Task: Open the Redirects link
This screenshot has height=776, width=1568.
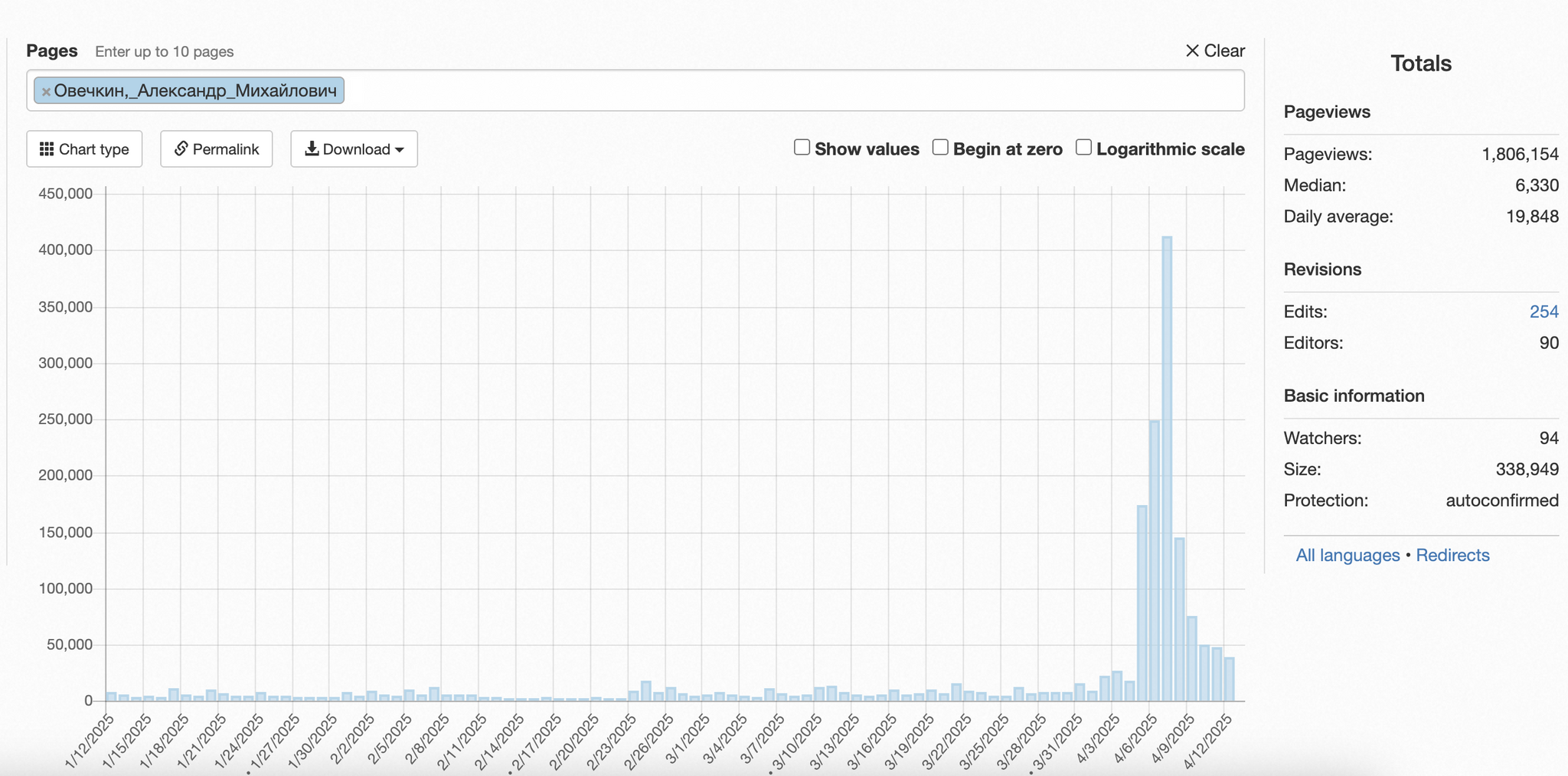Action: click(1452, 555)
